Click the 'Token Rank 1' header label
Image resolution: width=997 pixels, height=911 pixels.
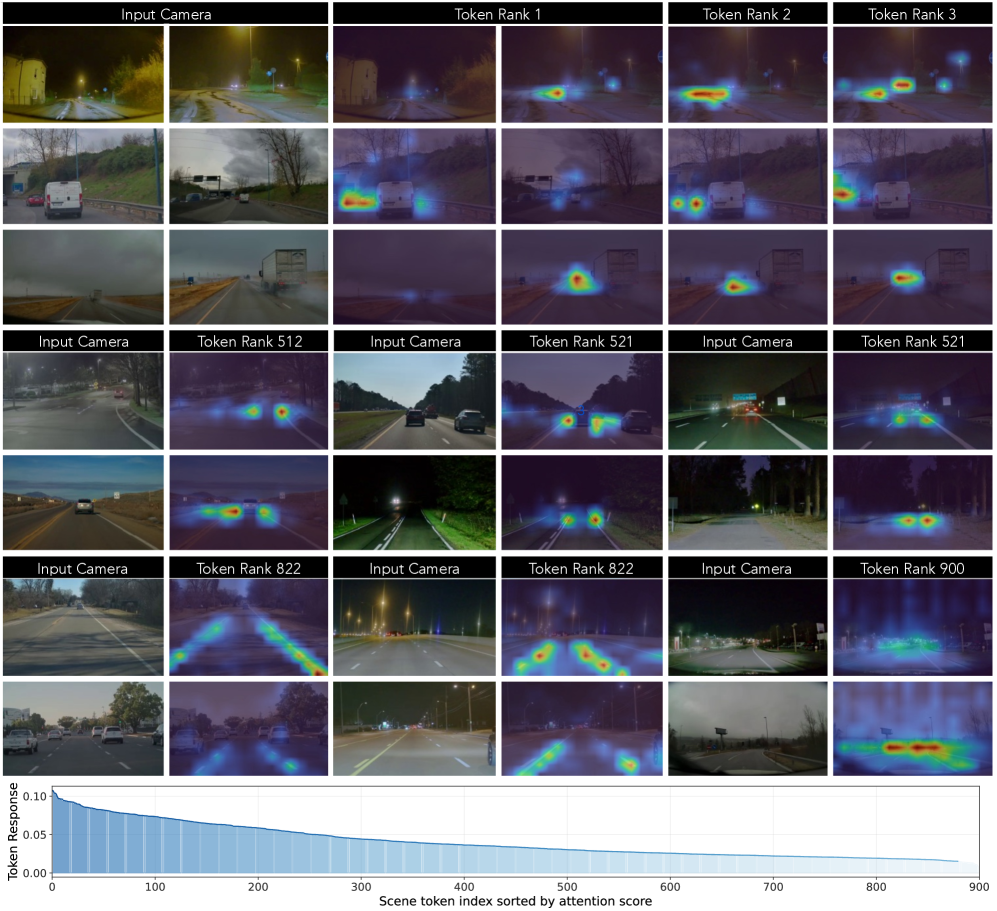[497, 14]
